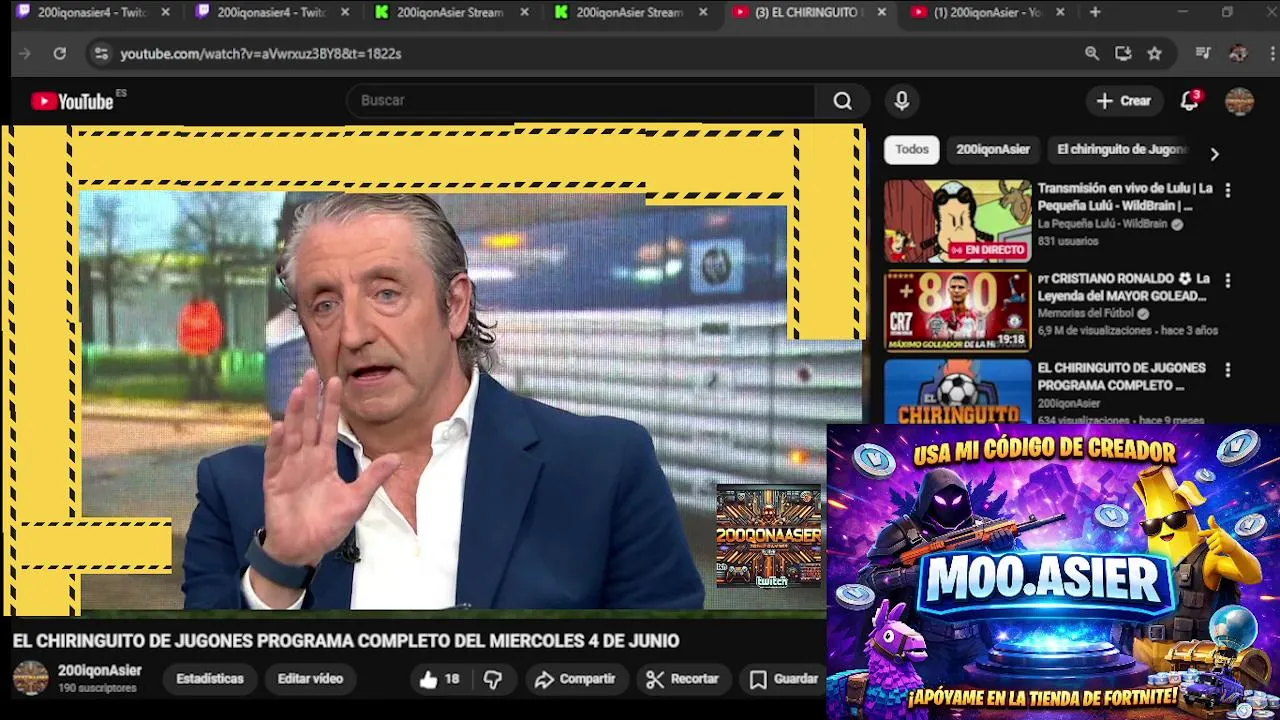Click 'La Pequeña Lulú - WildBrain' channel name
Viewport: 1280px width, 720px height.
pos(1102,225)
